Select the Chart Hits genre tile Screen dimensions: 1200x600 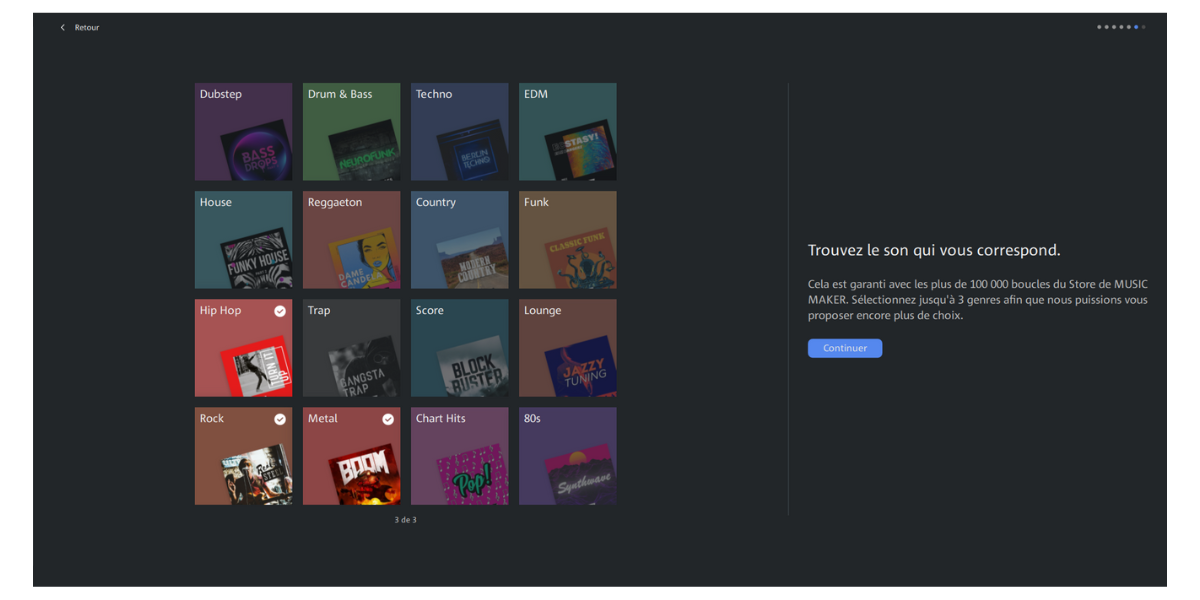pos(459,456)
